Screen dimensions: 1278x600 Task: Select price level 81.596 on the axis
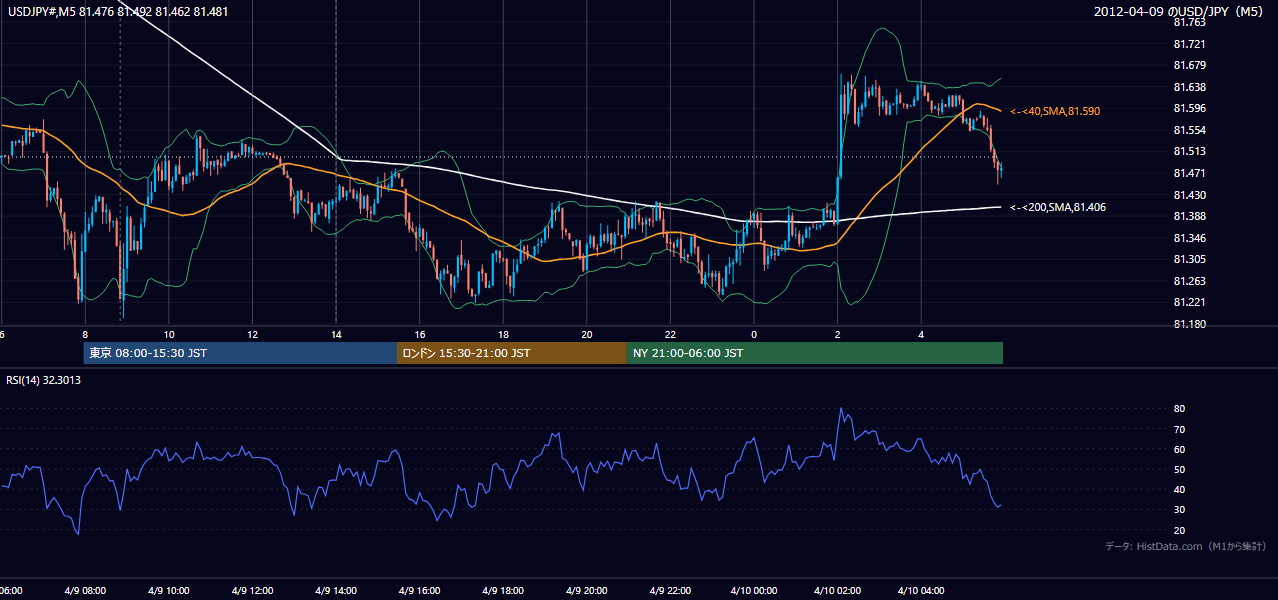coord(1189,108)
